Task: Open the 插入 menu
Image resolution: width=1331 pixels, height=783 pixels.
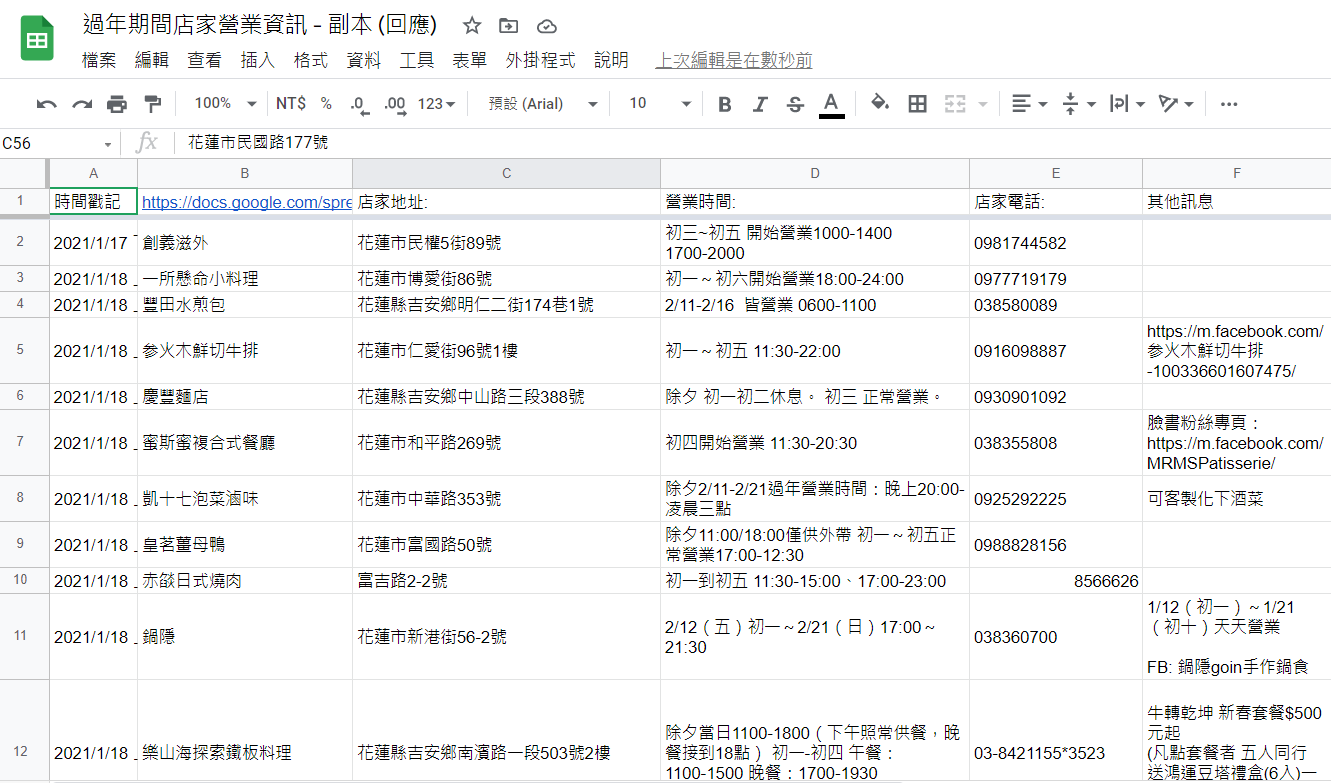Action: [258, 60]
